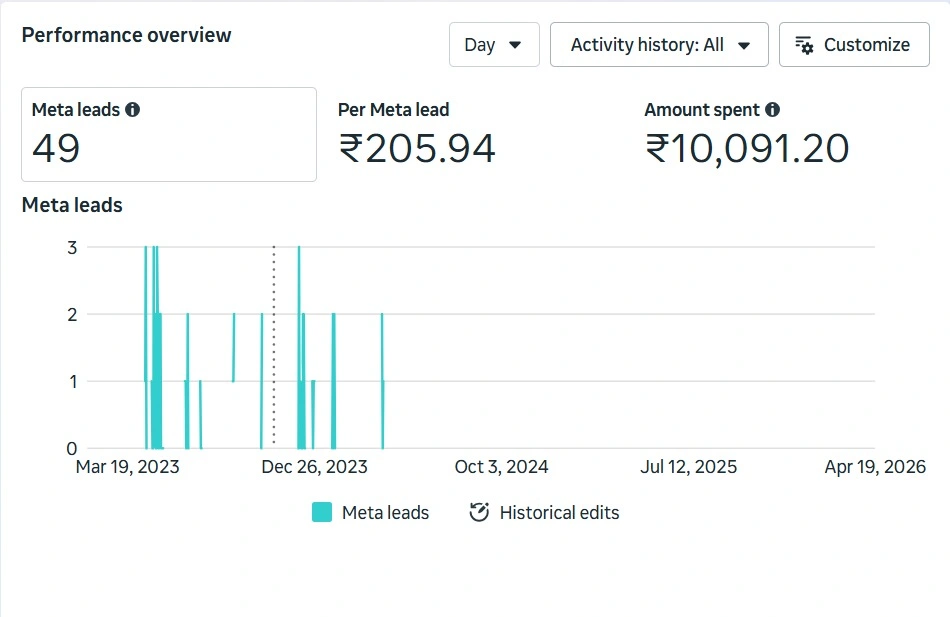Image resolution: width=950 pixels, height=617 pixels.
Task: Click the teal Meta leads color swatch
Action: click(322, 512)
